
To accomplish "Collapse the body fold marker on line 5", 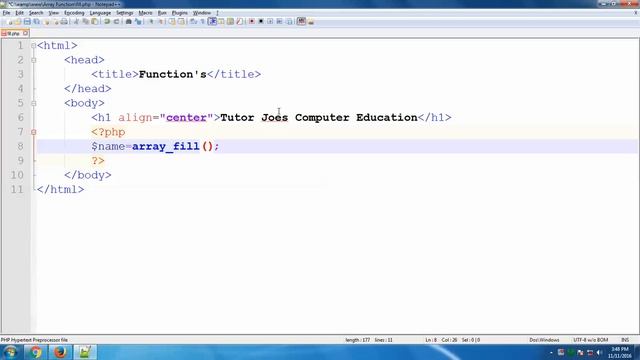I will pyautogui.click(x=33, y=103).
